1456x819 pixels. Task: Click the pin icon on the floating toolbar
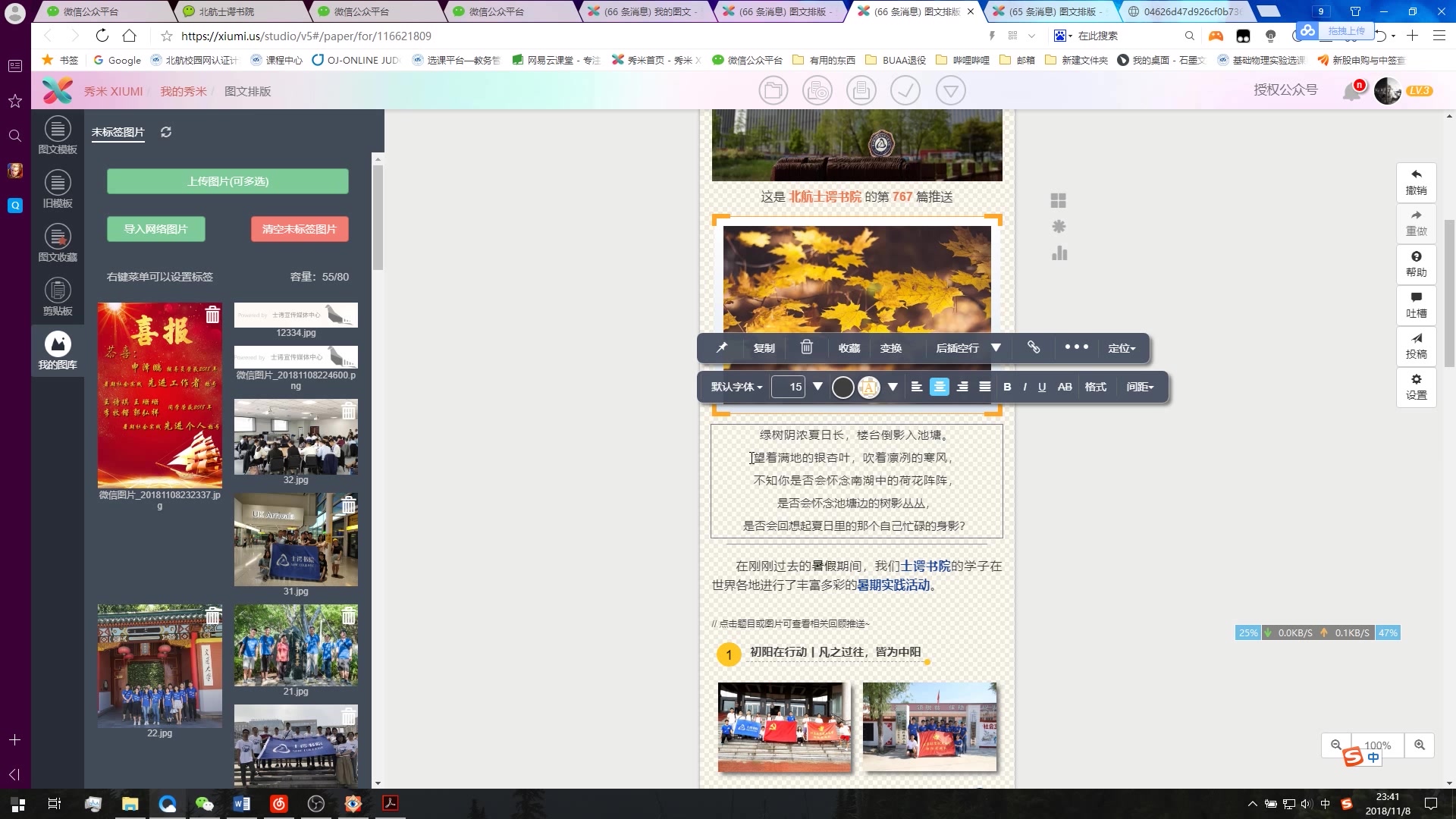[721, 347]
